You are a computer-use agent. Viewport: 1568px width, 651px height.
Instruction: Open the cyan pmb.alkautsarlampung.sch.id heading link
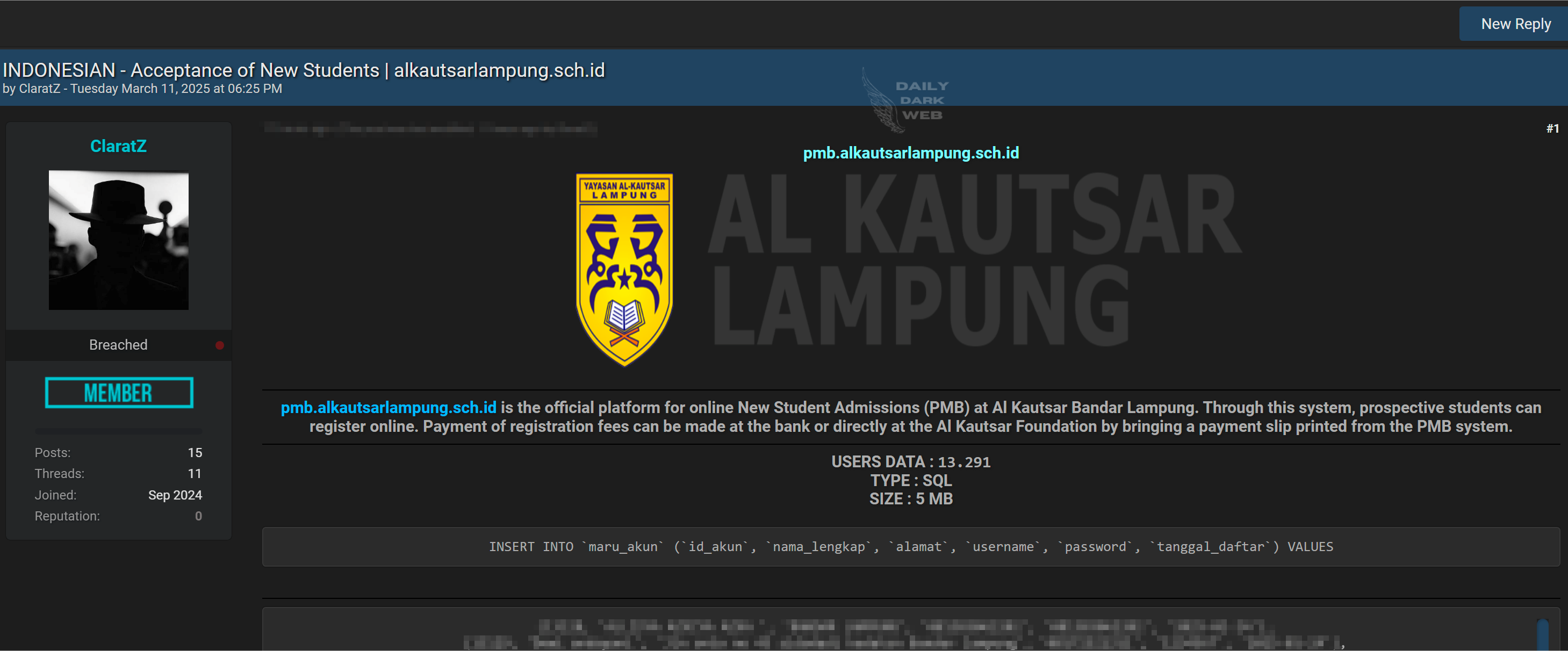pyautogui.click(x=911, y=153)
